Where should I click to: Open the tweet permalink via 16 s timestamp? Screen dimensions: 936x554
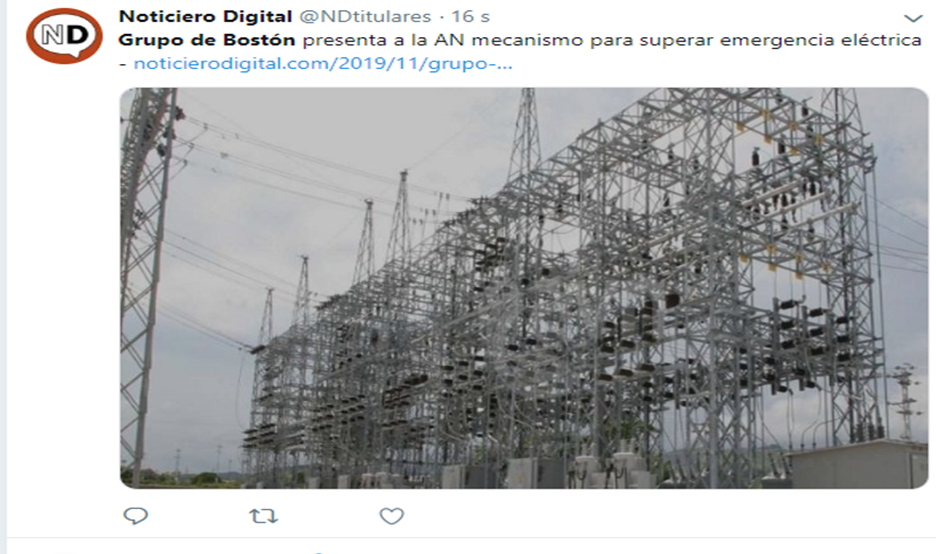click(x=470, y=17)
